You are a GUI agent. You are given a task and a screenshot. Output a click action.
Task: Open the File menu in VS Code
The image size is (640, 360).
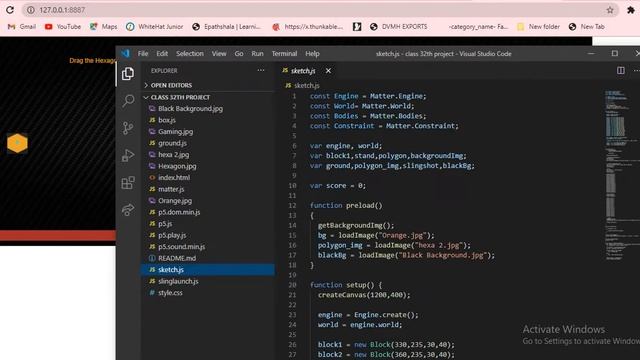(143, 53)
